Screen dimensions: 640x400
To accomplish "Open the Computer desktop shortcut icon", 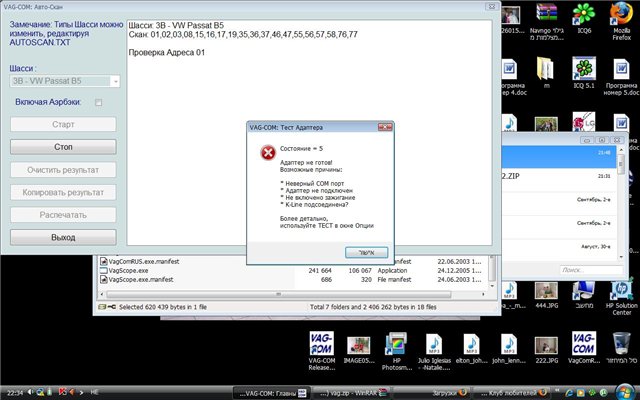I will pyautogui.click(x=584, y=295).
